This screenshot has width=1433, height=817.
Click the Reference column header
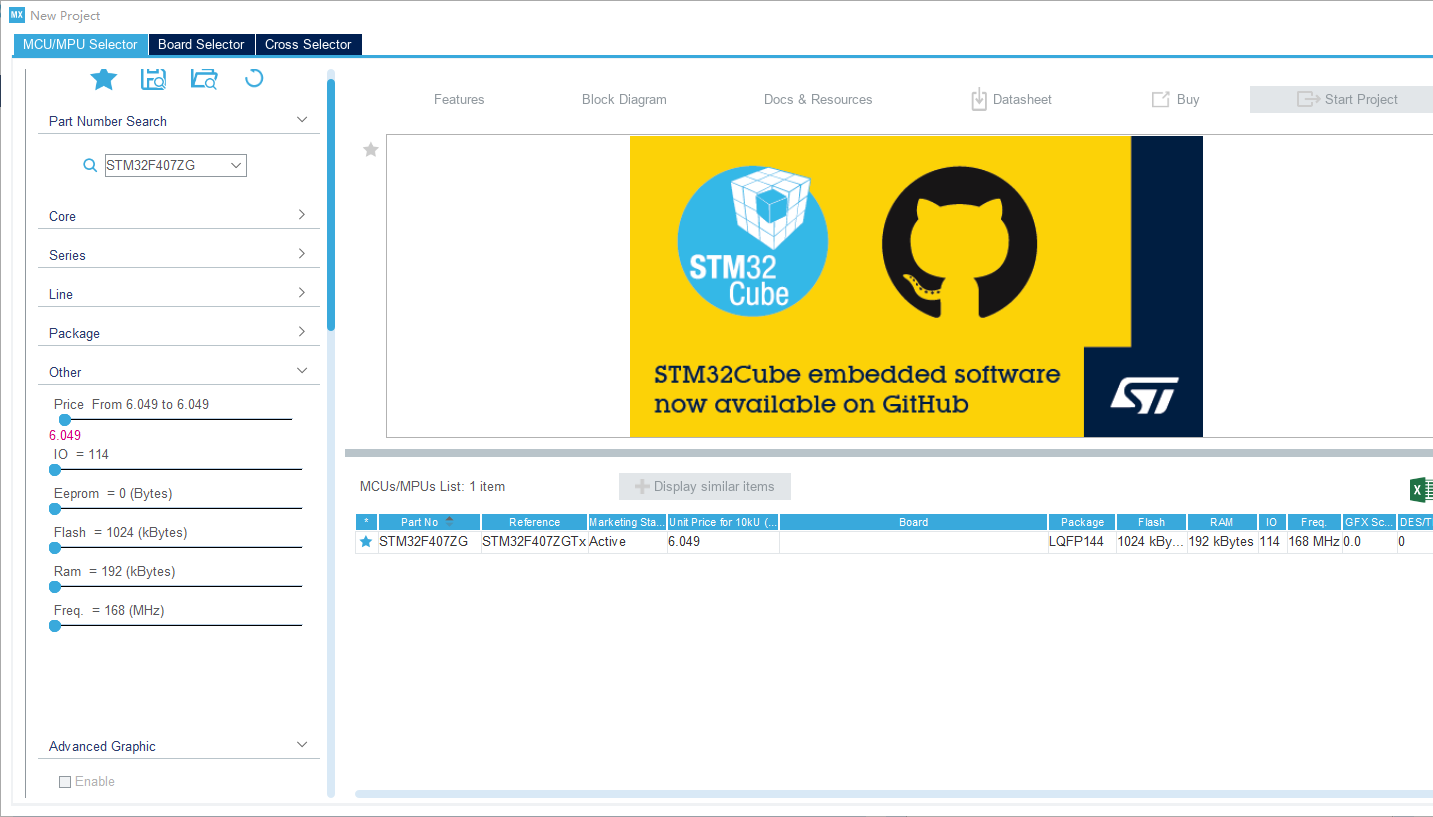click(534, 522)
